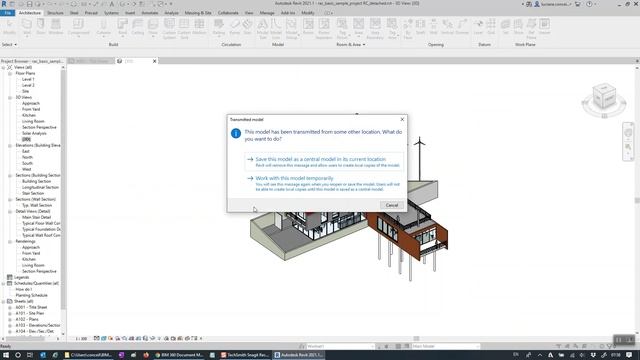Open the Solar Analysis view
Screen dimensions: 640x360
tap(34, 133)
